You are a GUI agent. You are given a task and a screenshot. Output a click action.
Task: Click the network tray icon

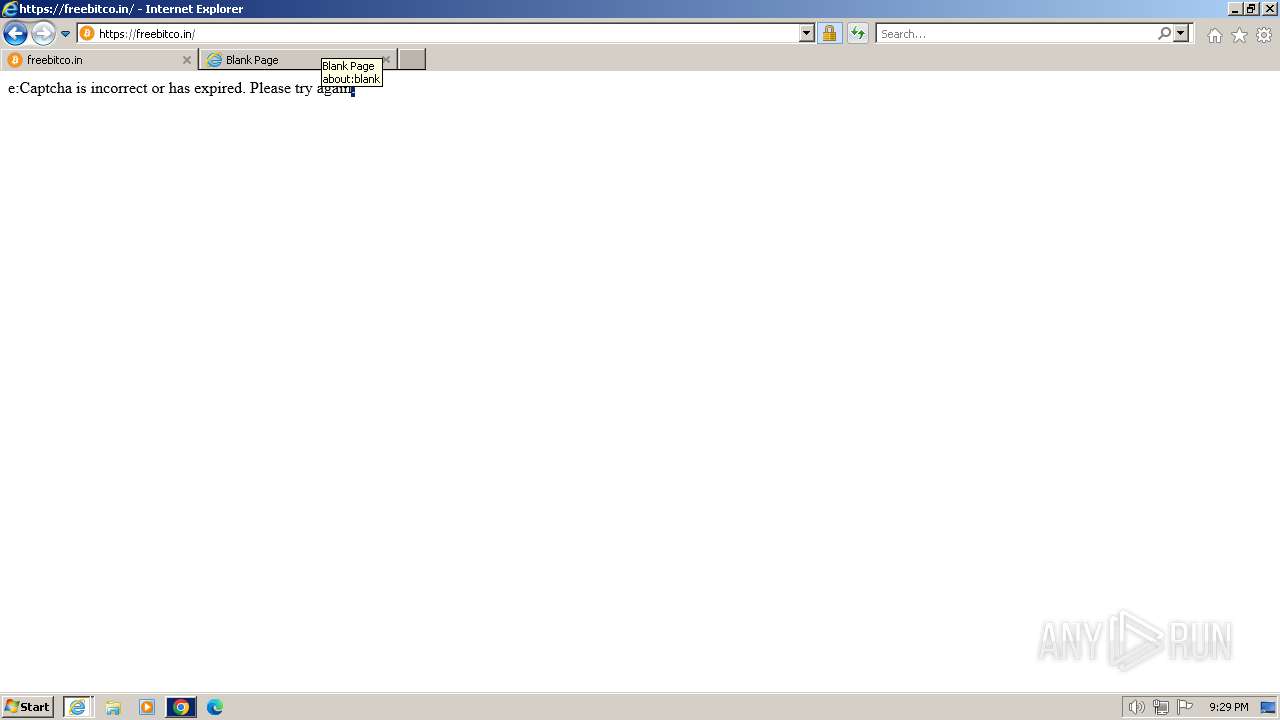1161,707
